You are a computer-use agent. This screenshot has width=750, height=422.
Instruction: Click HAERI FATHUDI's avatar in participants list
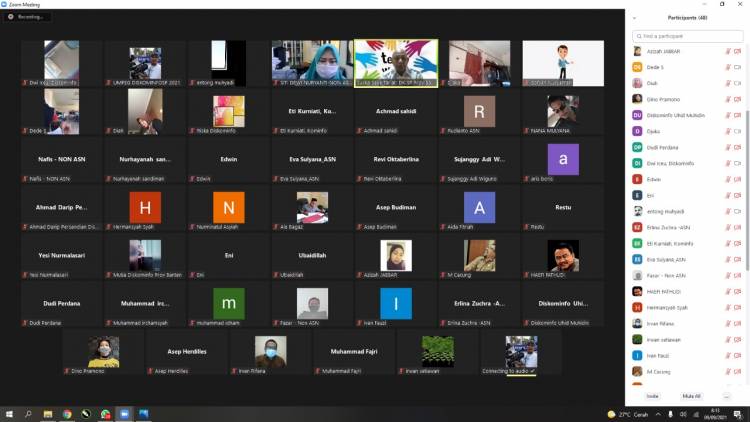click(637, 291)
